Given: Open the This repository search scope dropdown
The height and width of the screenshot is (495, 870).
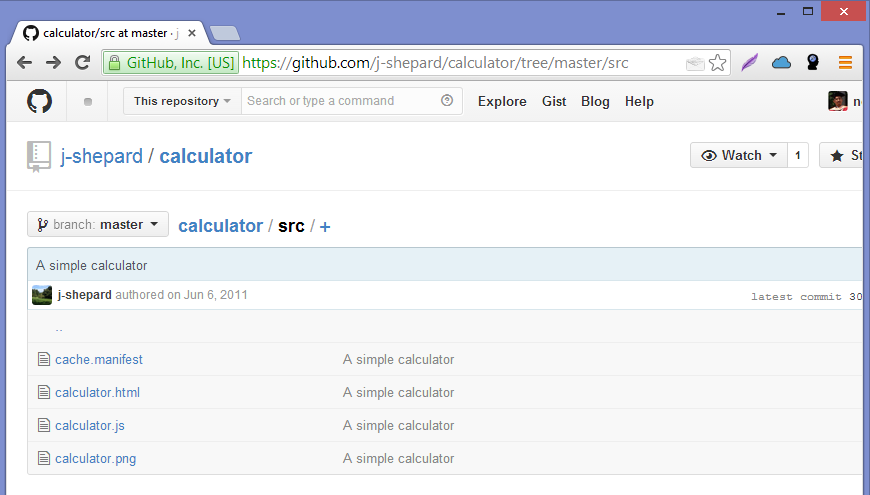Looking at the screenshot, I should tap(182, 101).
